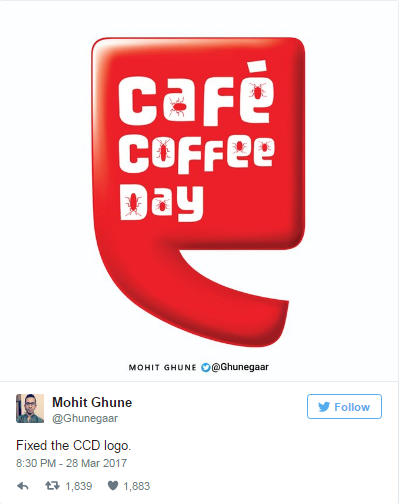The height and width of the screenshot is (504, 400).
Task: Open the tweet timestamp 8:30 PM - 28 Mar 2017
Action: (x=72, y=463)
